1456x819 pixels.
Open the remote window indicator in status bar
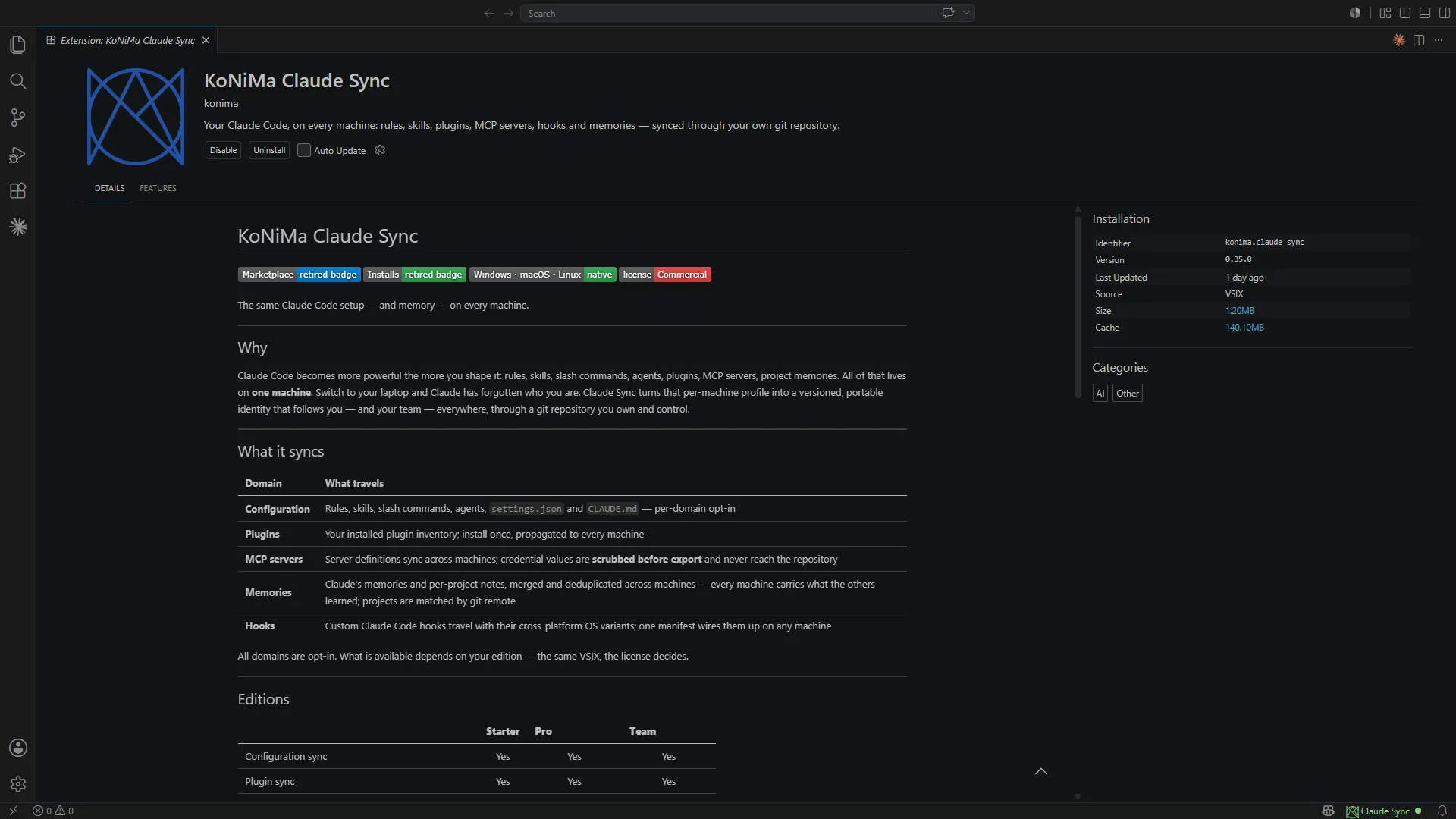pos(13,811)
